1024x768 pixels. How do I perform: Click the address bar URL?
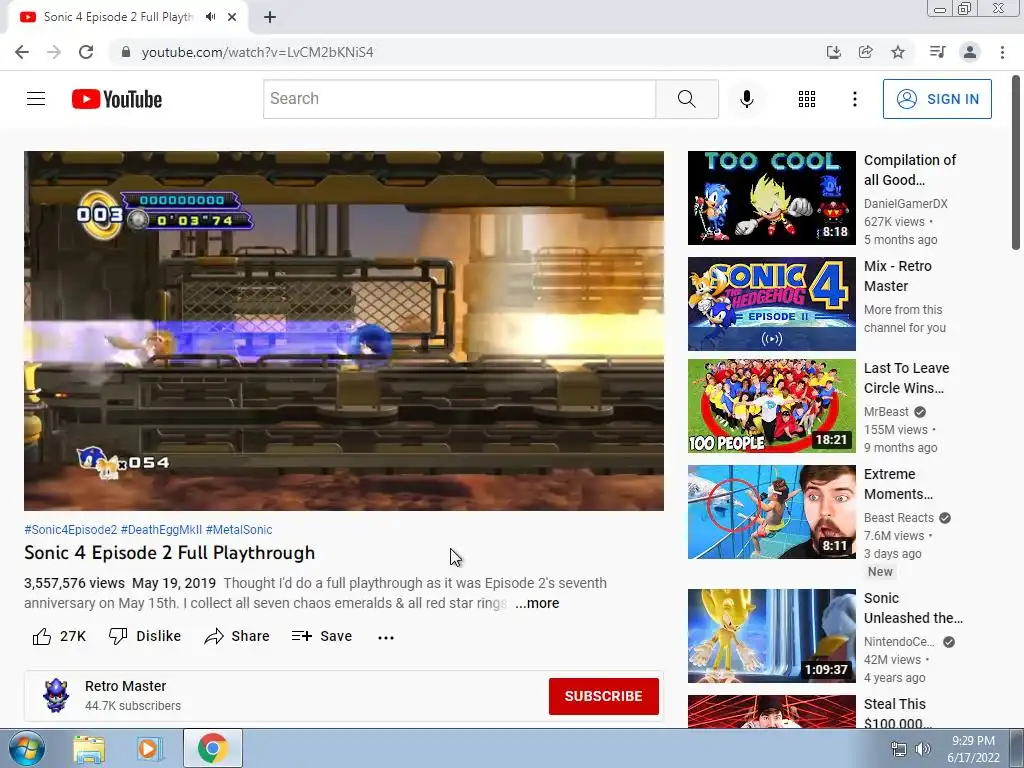coord(257,52)
